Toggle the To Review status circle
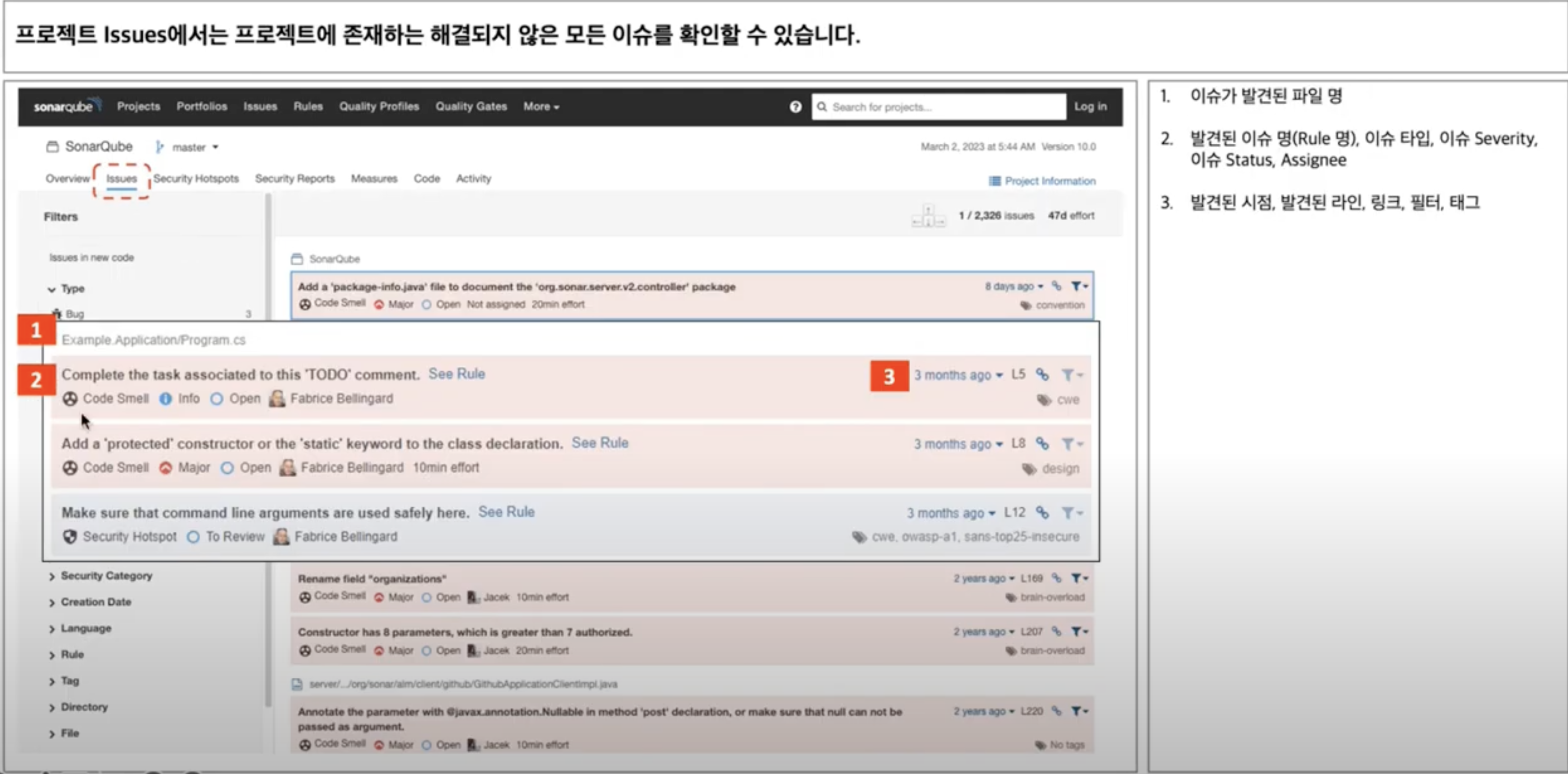The image size is (1568, 774). [193, 537]
